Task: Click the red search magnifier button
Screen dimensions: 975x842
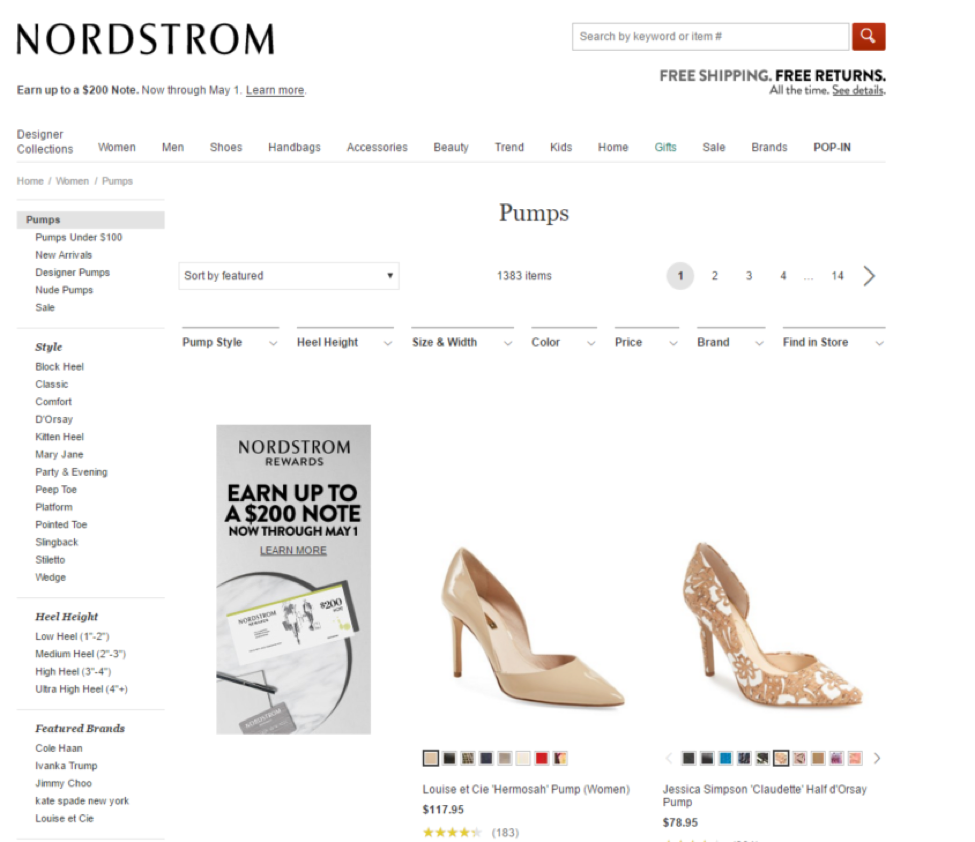Action: (868, 36)
